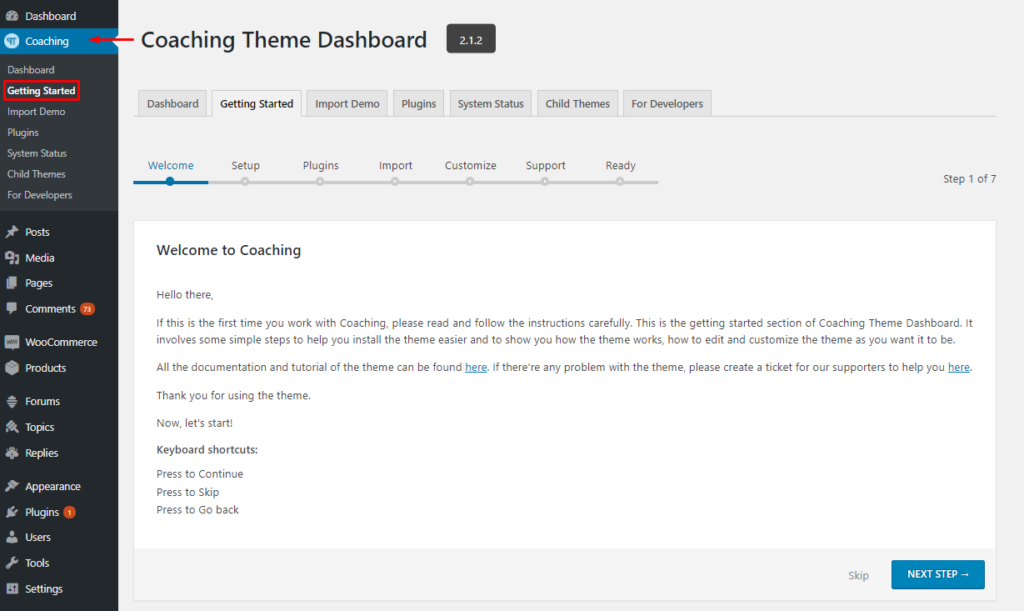Jump to the Ready step circle
The width and height of the screenshot is (1024, 611).
pos(620,183)
